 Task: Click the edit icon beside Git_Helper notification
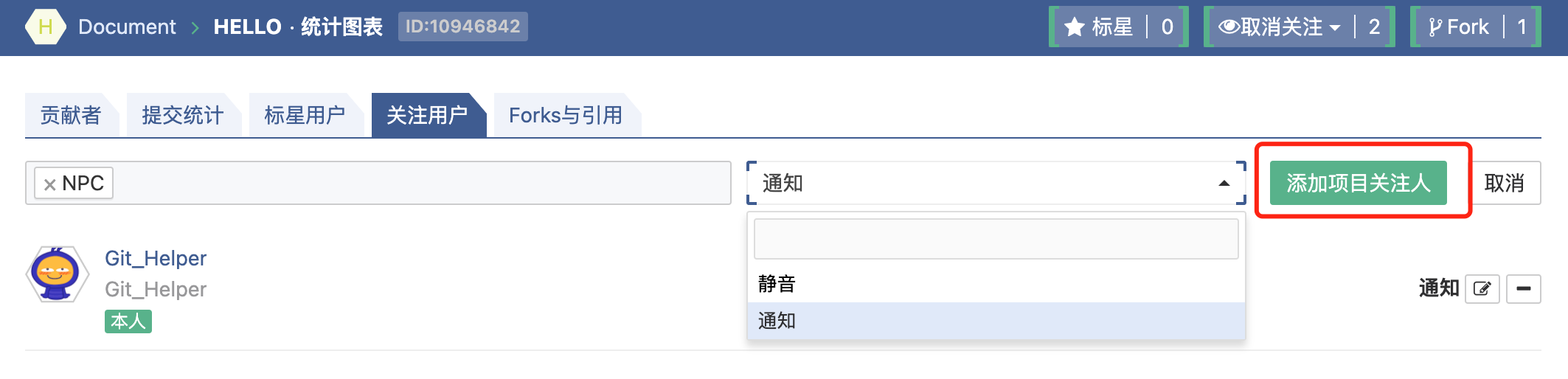click(1482, 288)
